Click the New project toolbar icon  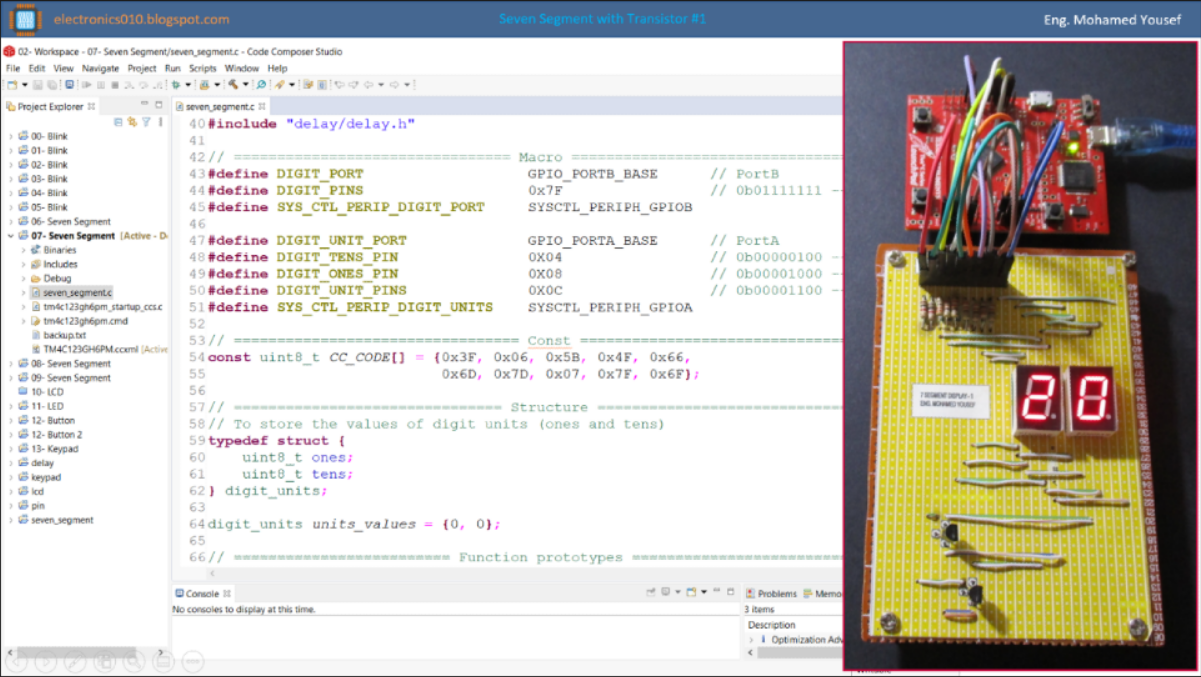12,85
